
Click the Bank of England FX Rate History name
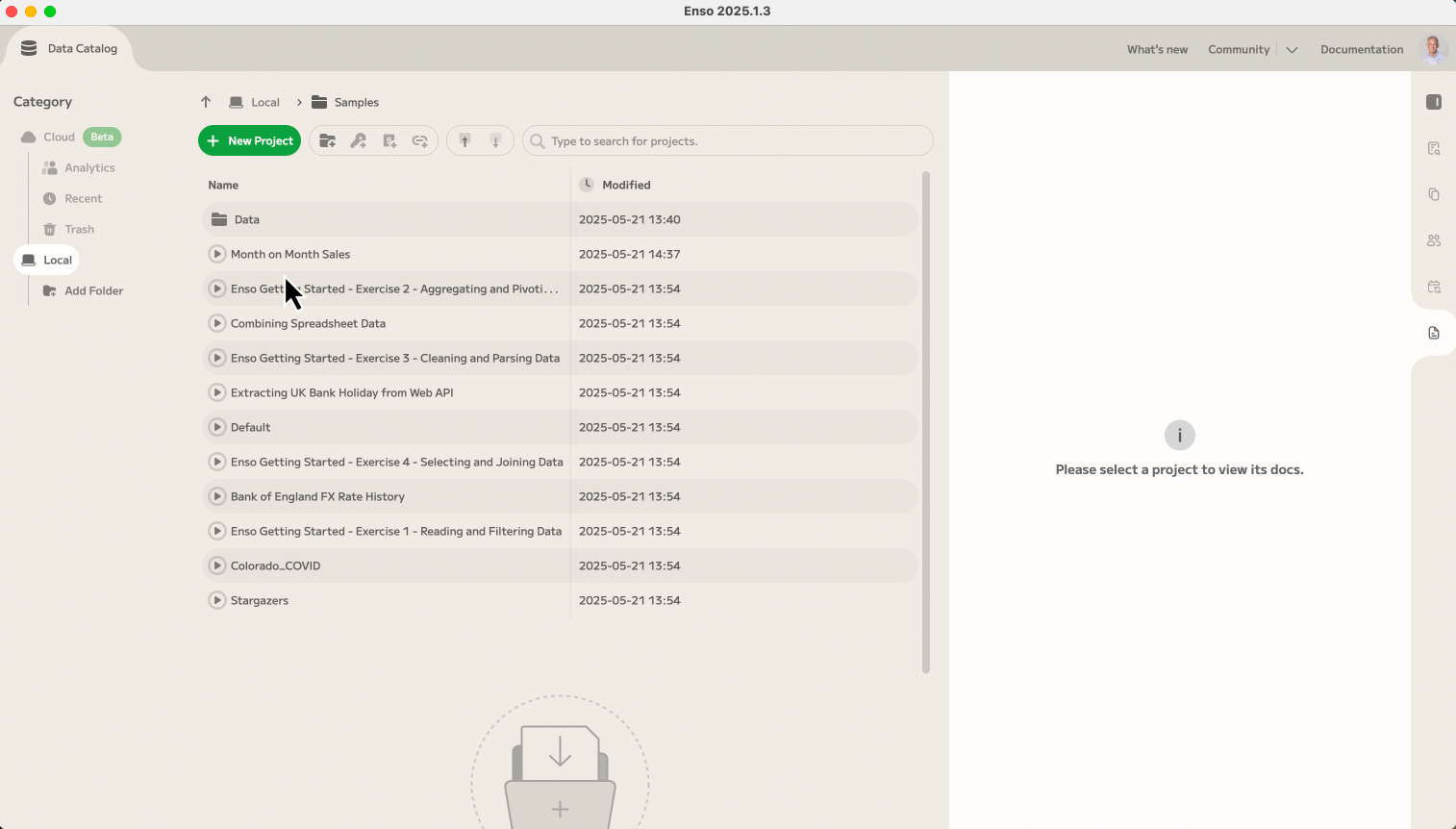tap(317, 496)
